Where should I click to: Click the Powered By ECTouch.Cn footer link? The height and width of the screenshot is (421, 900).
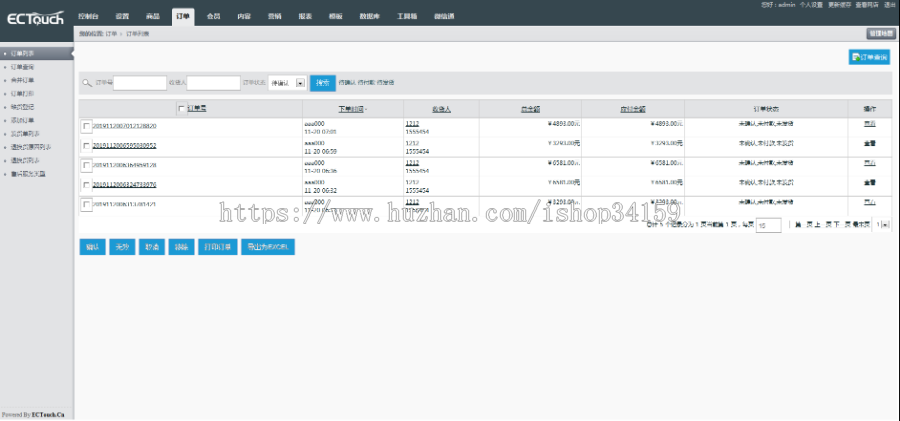(33, 415)
